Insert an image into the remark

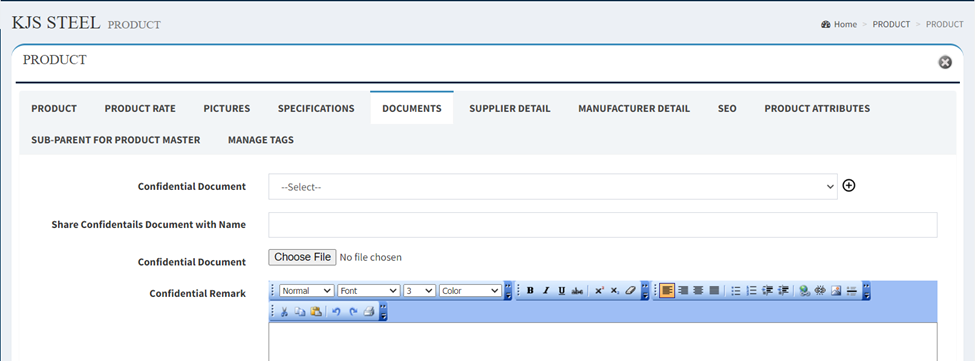(836, 290)
